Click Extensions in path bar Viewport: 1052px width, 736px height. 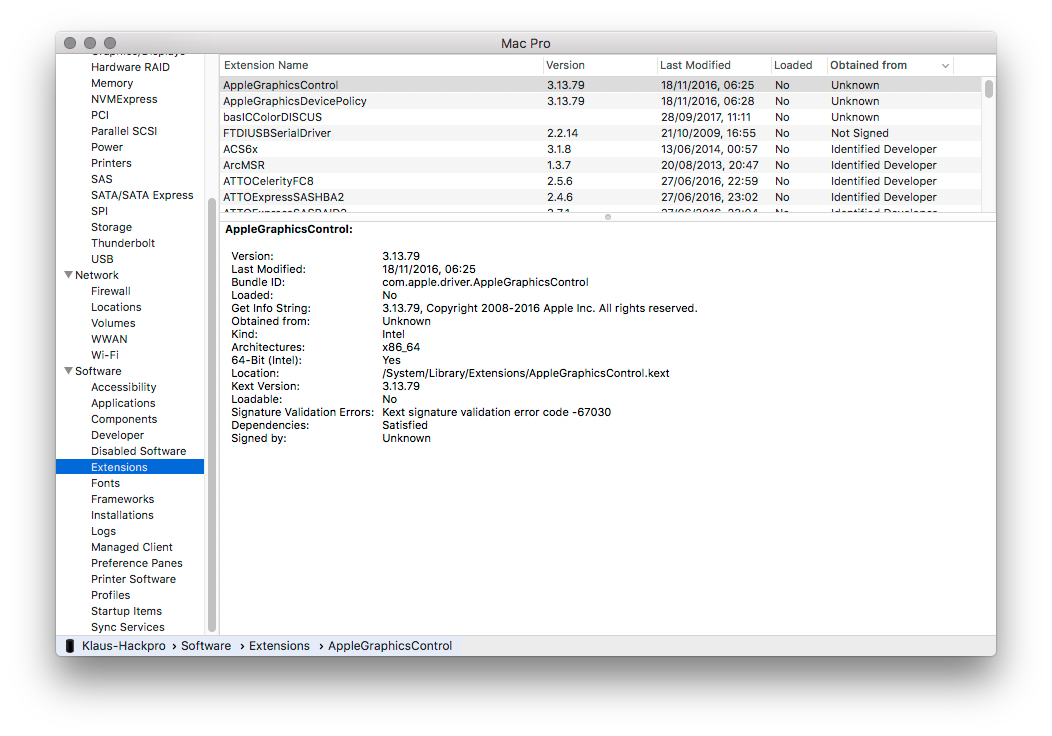pyautogui.click(x=279, y=645)
